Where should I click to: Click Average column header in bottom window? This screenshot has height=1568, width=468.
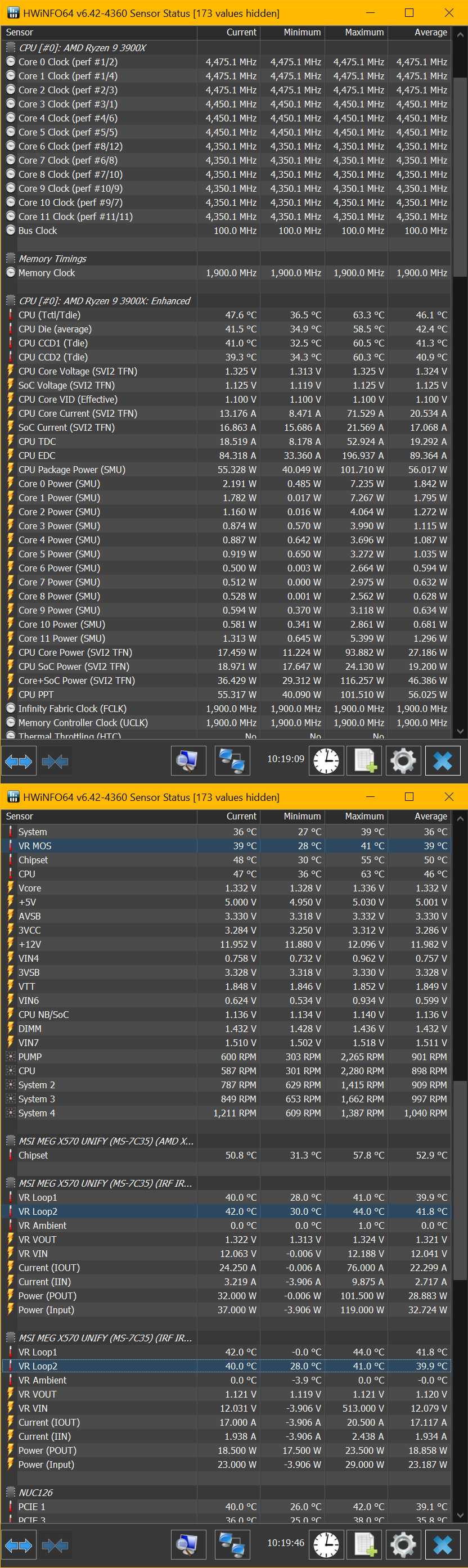point(420,817)
